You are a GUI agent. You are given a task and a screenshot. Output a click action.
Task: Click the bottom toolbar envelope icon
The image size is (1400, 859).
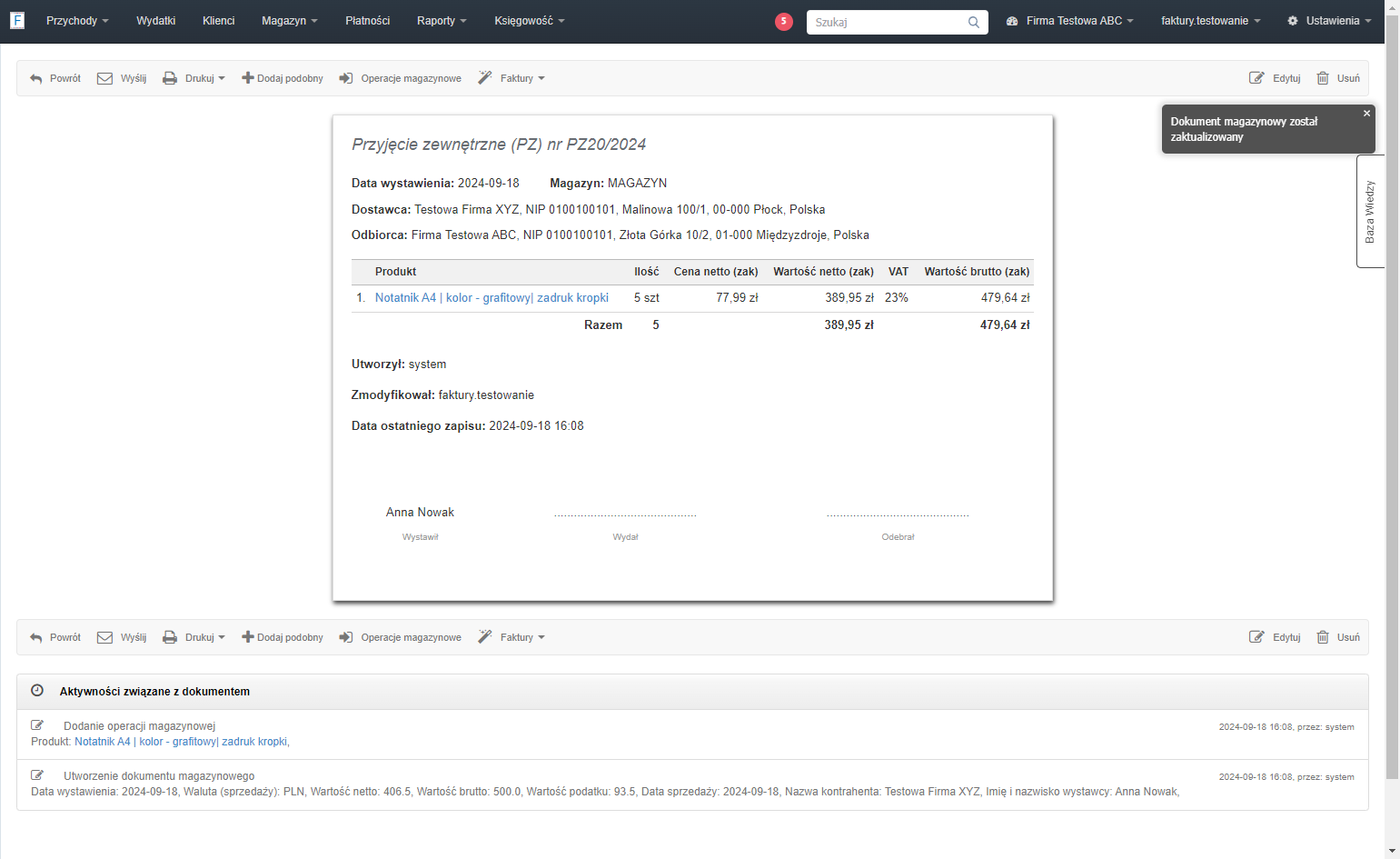point(104,637)
